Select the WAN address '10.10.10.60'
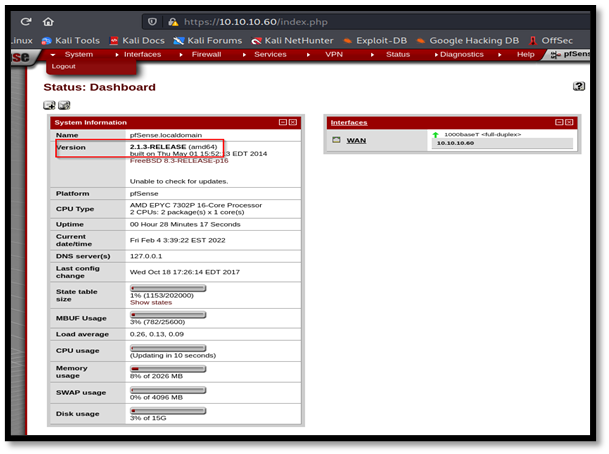Screen dimensions: 609x454 point(455,143)
